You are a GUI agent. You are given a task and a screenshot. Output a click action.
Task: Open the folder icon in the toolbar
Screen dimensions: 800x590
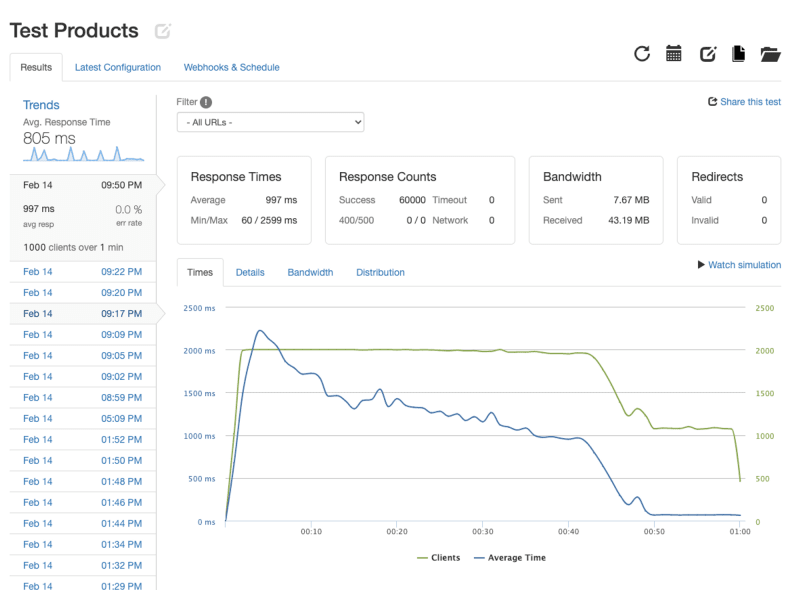770,54
